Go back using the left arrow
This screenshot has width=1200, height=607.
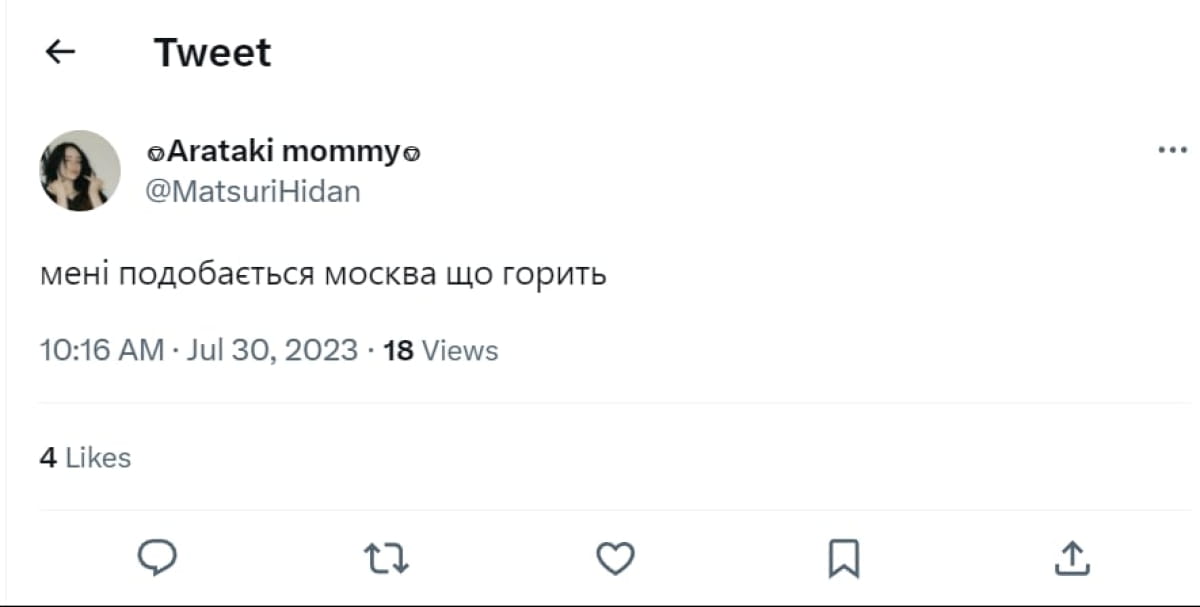(x=61, y=52)
